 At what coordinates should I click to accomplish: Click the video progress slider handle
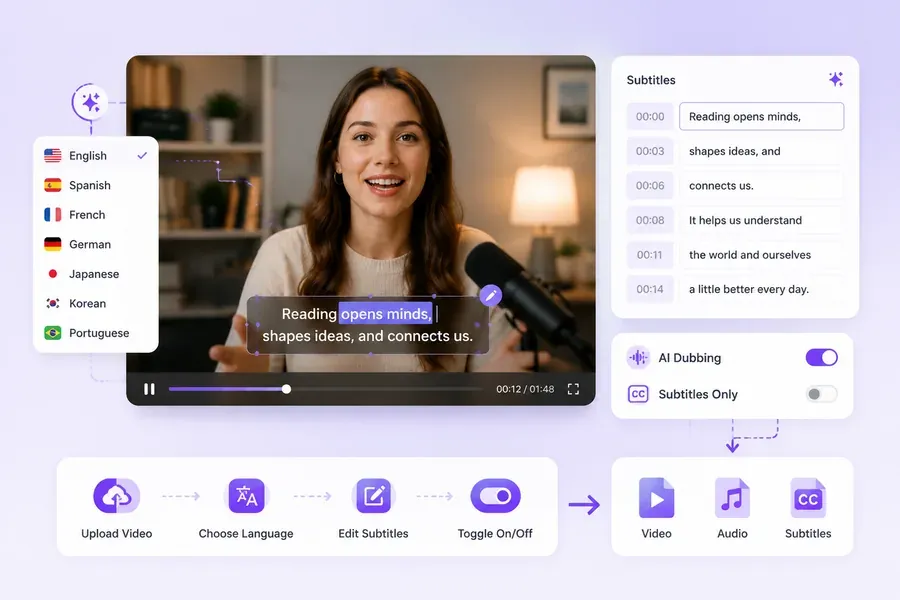[286, 389]
